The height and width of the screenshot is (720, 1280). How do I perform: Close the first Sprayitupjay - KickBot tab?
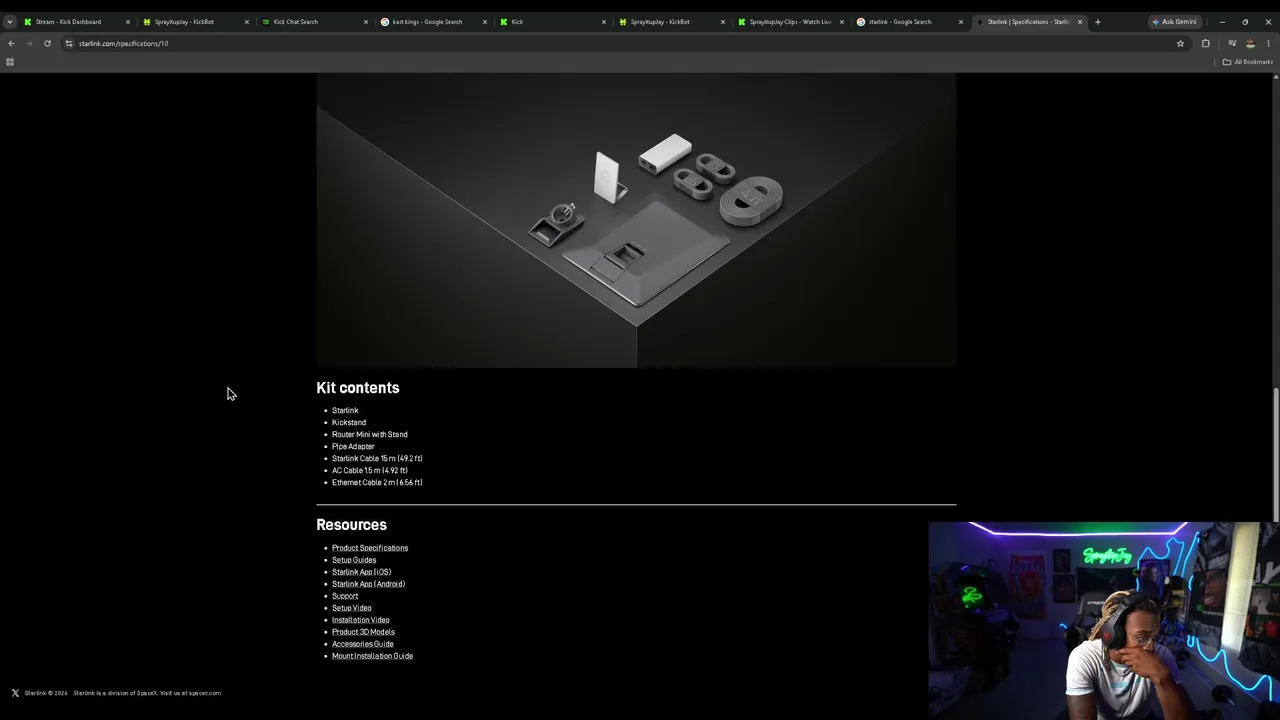point(246,22)
